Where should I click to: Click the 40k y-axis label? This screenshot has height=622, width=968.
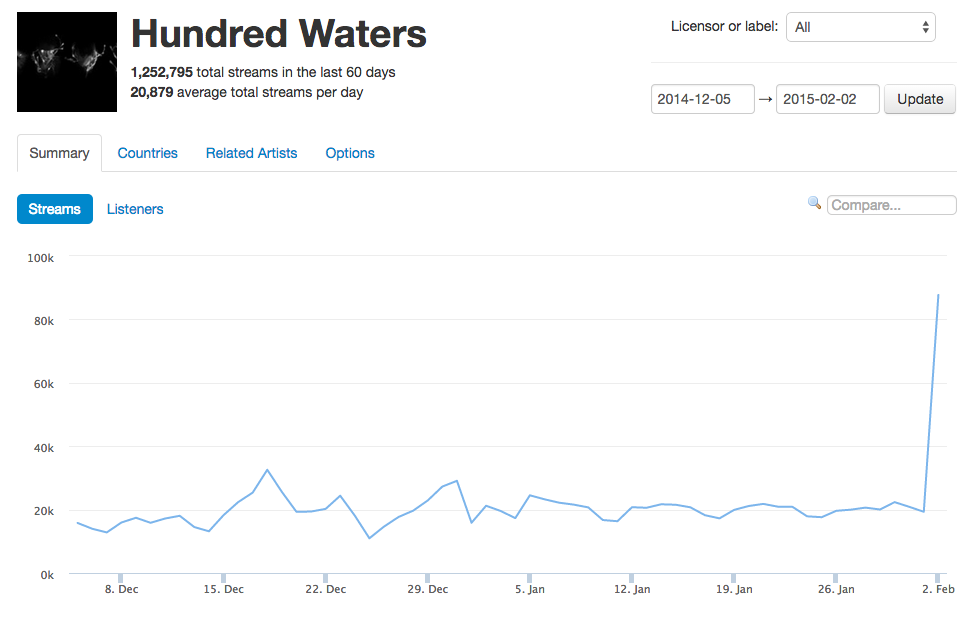coord(44,448)
